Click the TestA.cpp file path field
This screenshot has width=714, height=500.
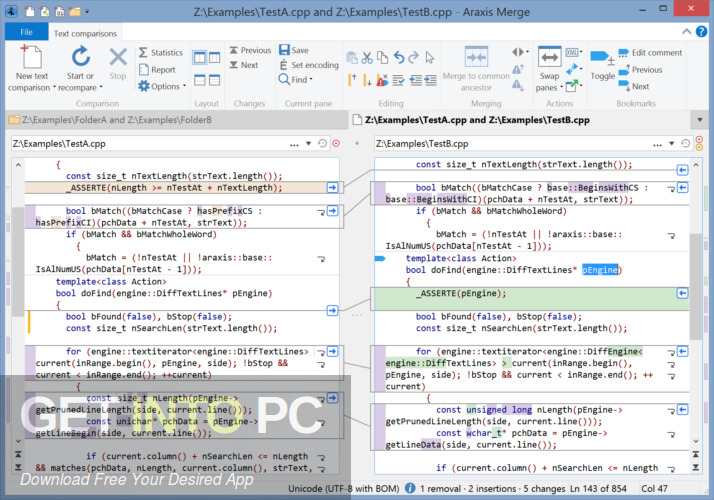(x=148, y=144)
